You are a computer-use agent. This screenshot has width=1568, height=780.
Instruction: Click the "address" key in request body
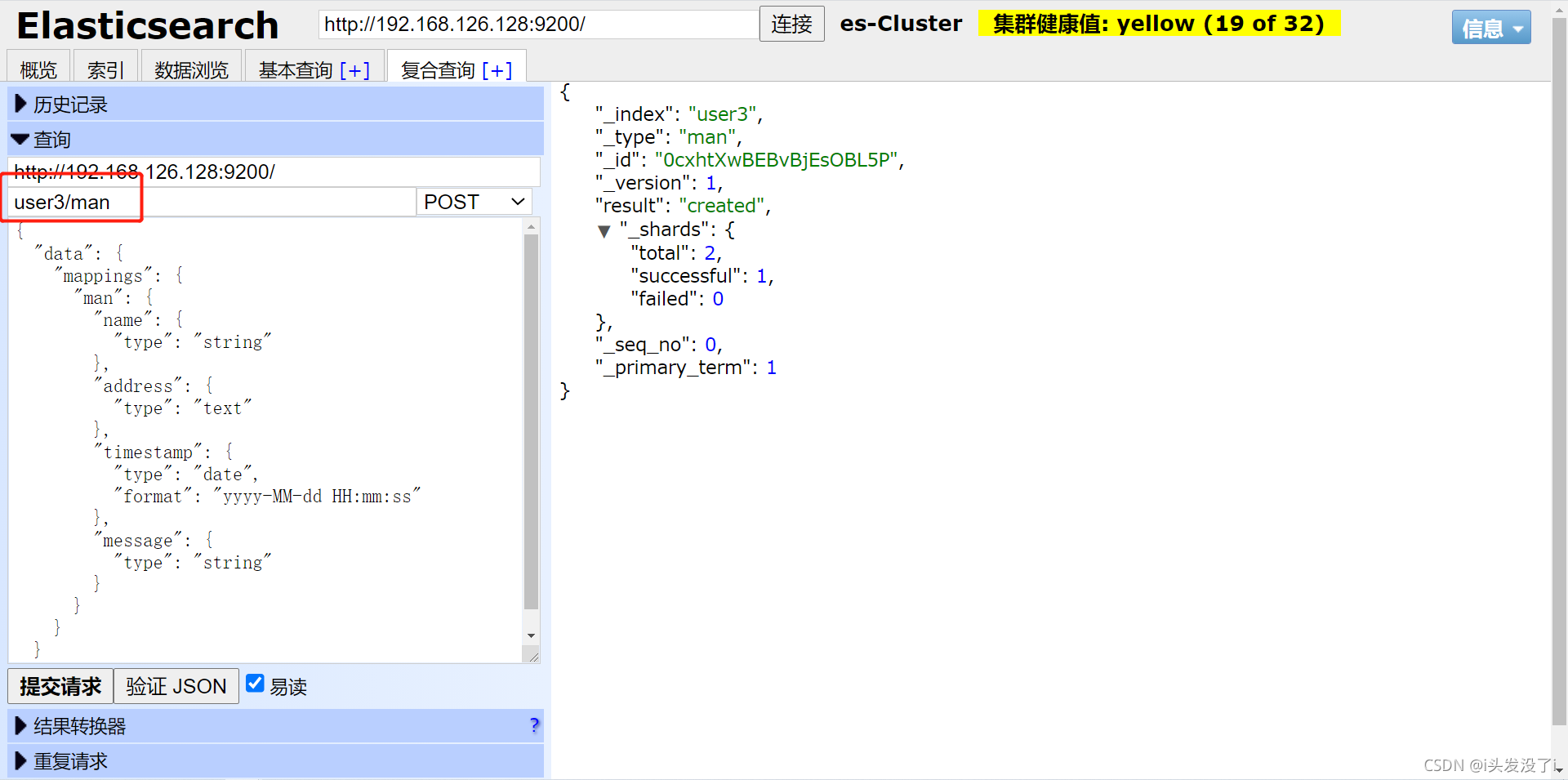click(138, 386)
